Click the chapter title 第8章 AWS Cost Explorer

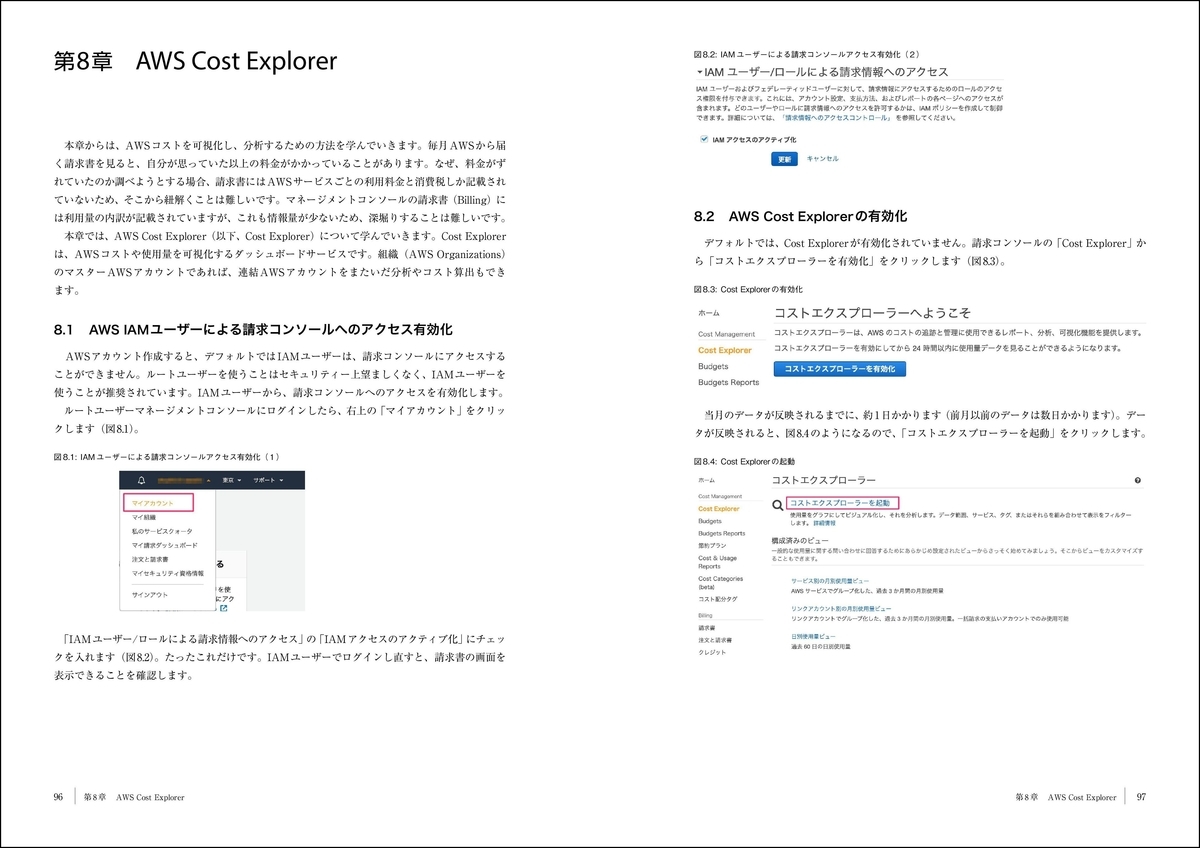coord(195,62)
